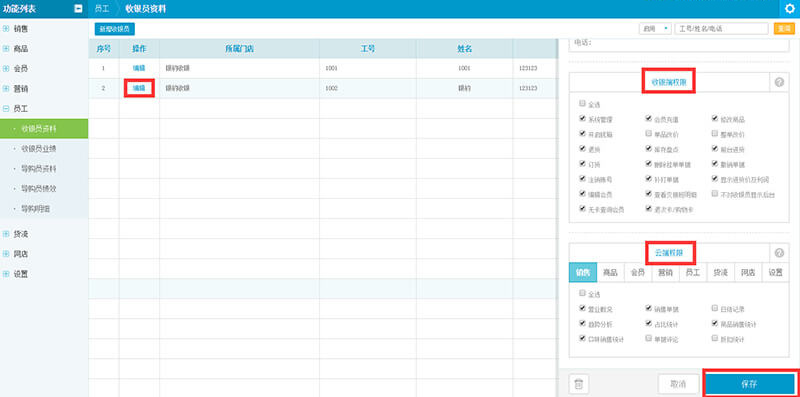Expand the 营销 group in the sidebar
The width and height of the screenshot is (800, 397).
click(x=6, y=89)
